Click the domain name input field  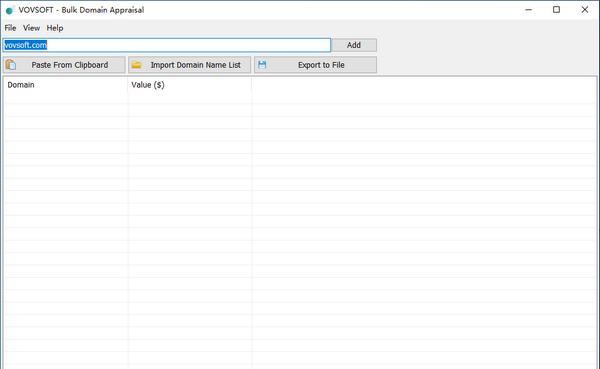pos(167,45)
